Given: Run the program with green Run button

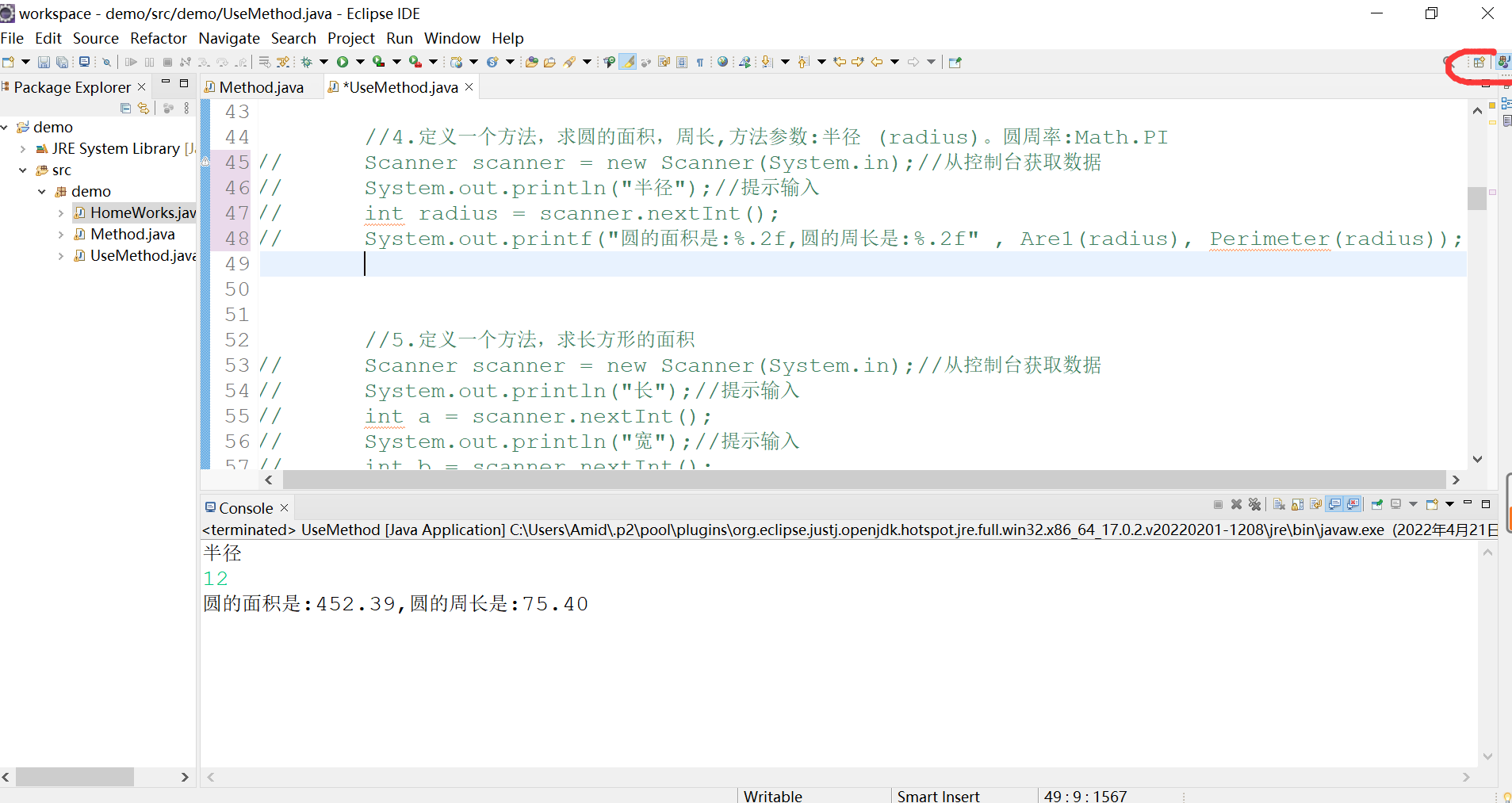Looking at the screenshot, I should pyautogui.click(x=343, y=62).
